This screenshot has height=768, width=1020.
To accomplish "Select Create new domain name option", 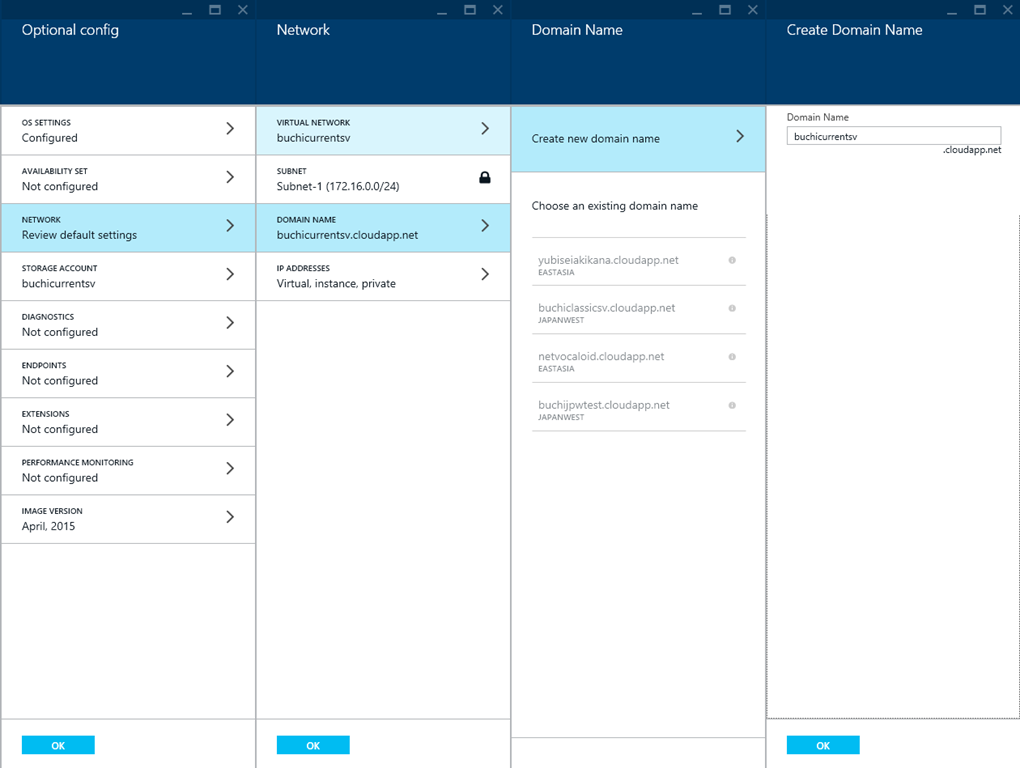I will coord(638,139).
